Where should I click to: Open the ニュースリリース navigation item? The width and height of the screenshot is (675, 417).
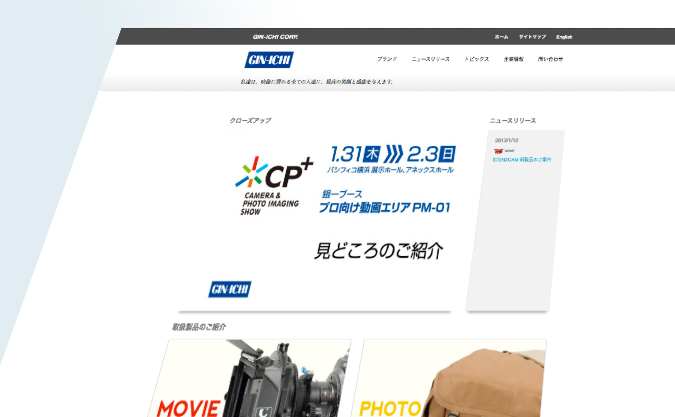(x=431, y=60)
